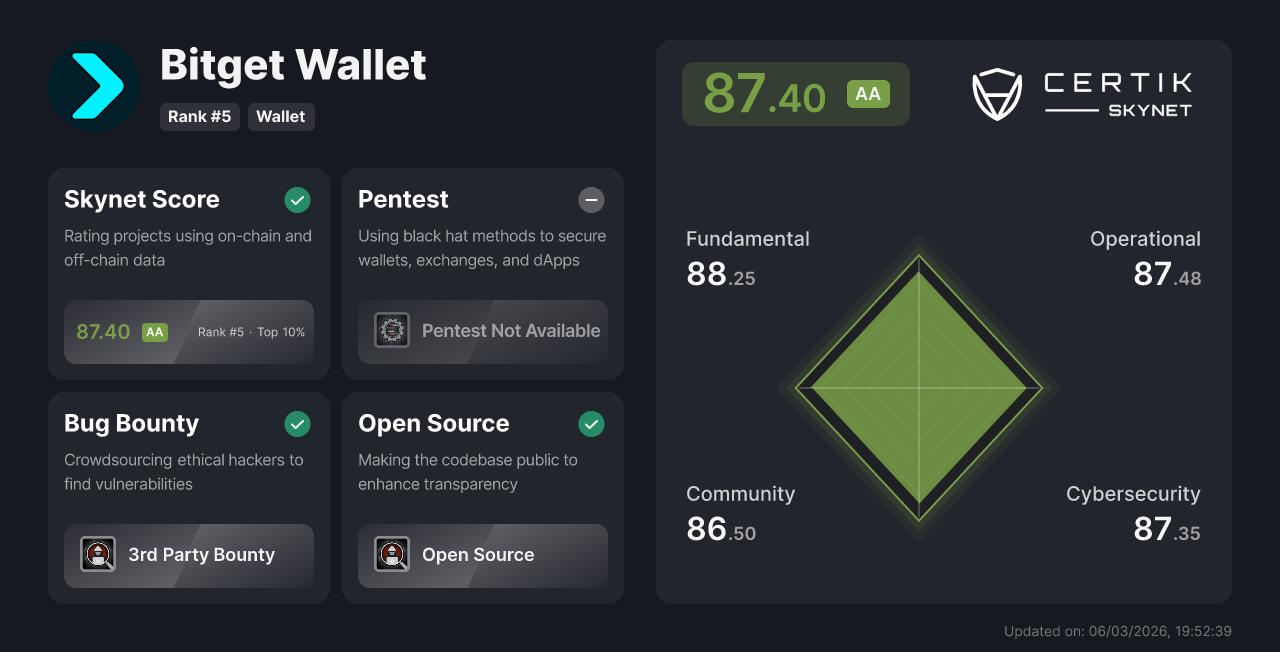Click the padlock icon beside Pentest Not Available
Image resolution: width=1280 pixels, height=652 pixels.
391,330
